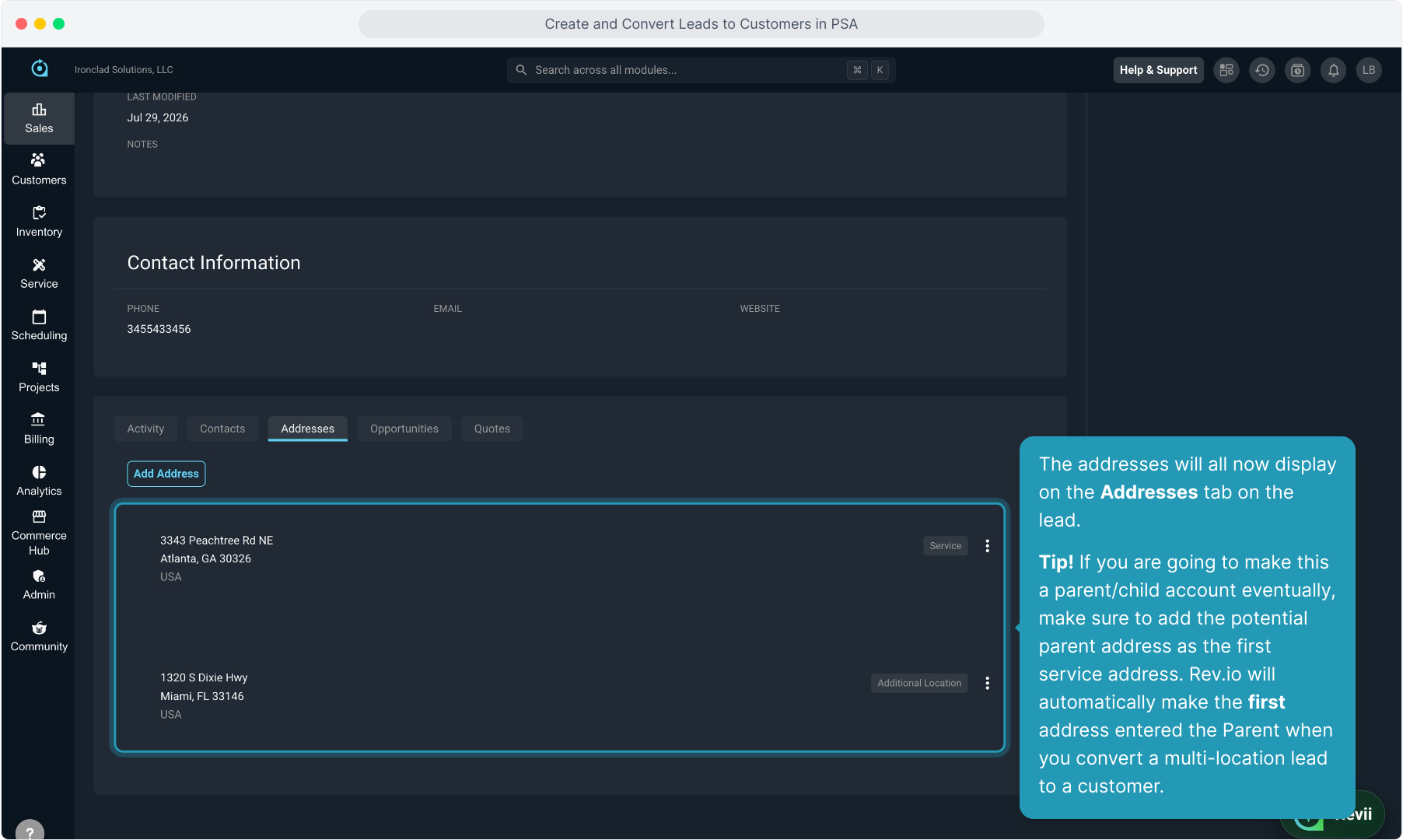The image size is (1403, 840).
Task: Open the notifications bell
Action: point(1333,70)
